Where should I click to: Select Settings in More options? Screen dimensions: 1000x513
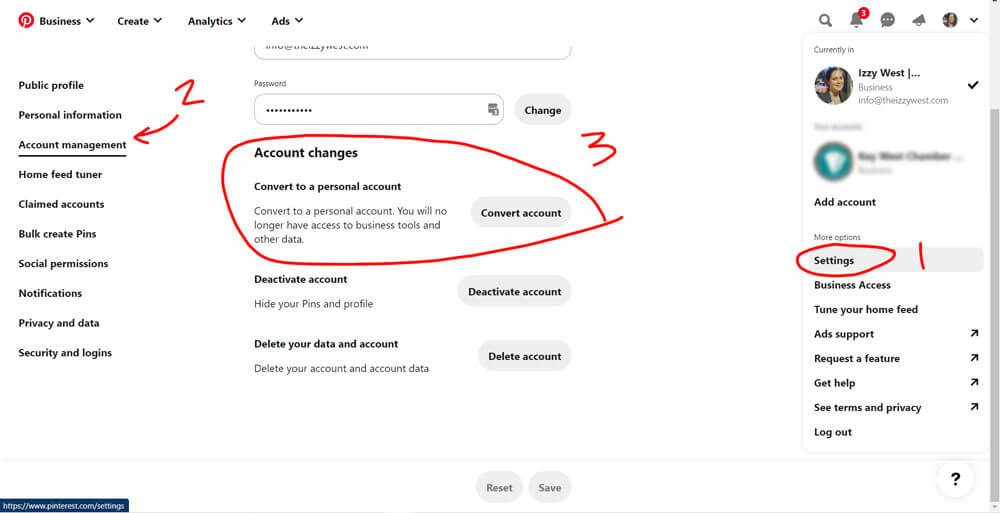[896, 260]
